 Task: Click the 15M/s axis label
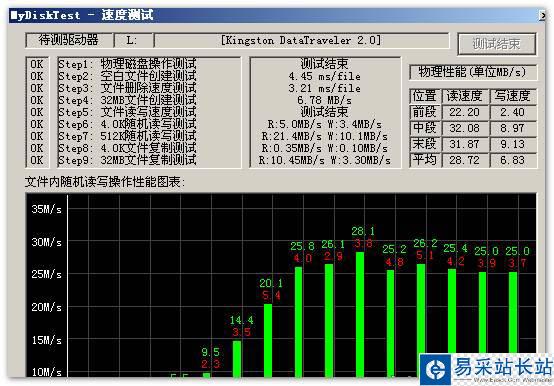[47, 340]
